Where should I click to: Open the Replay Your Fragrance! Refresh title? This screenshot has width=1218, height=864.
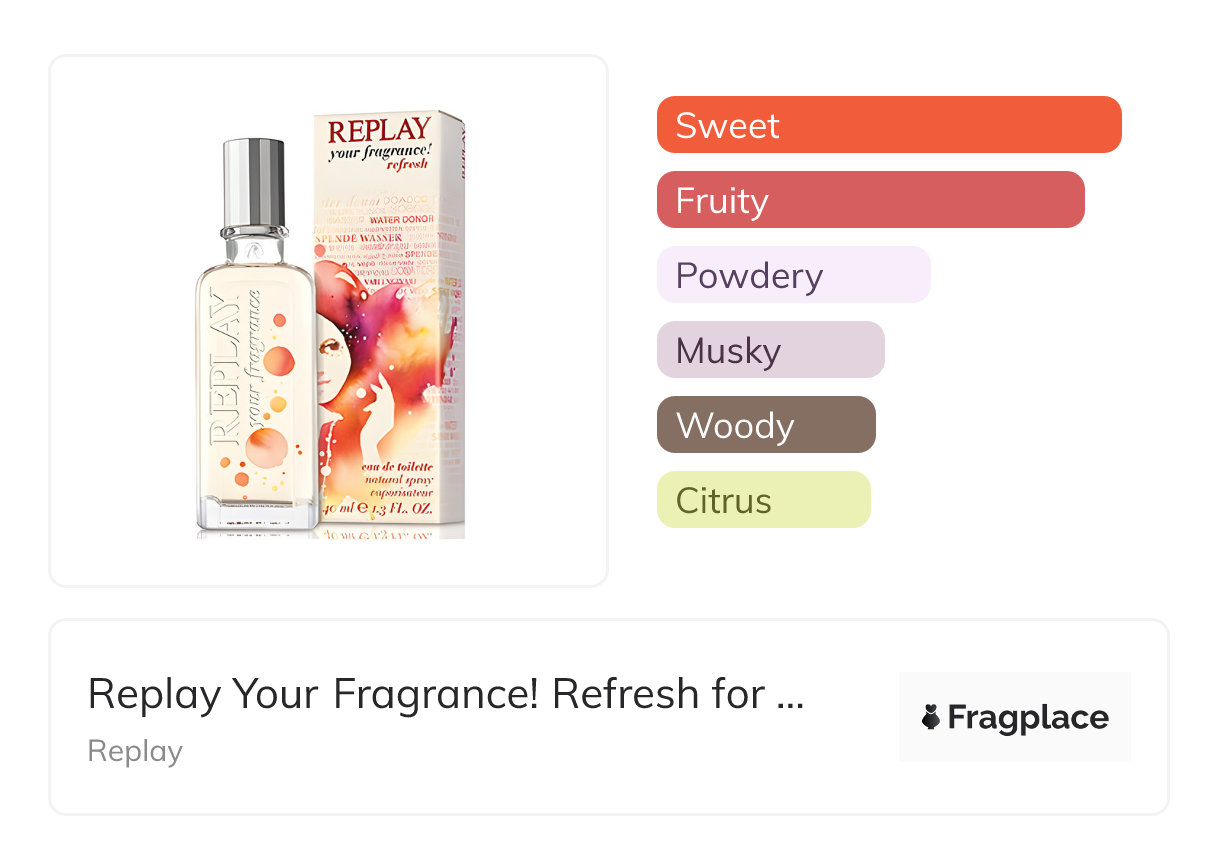pyautogui.click(x=445, y=693)
